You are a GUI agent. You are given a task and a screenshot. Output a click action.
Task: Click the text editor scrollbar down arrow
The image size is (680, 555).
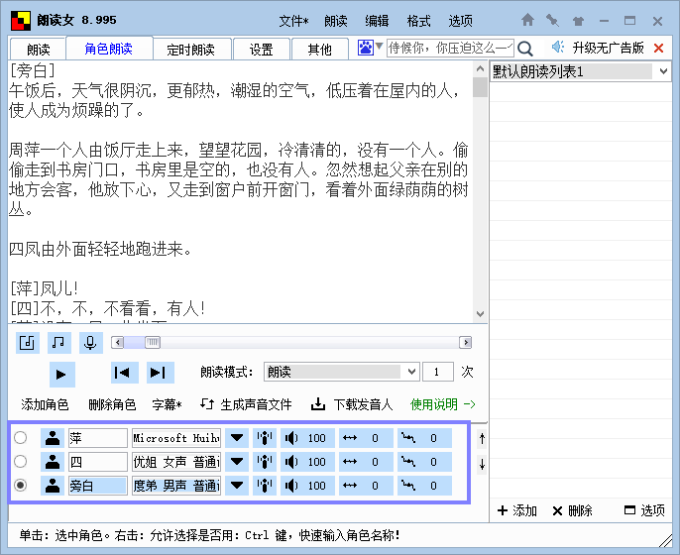pyautogui.click(x=480, y=314)
